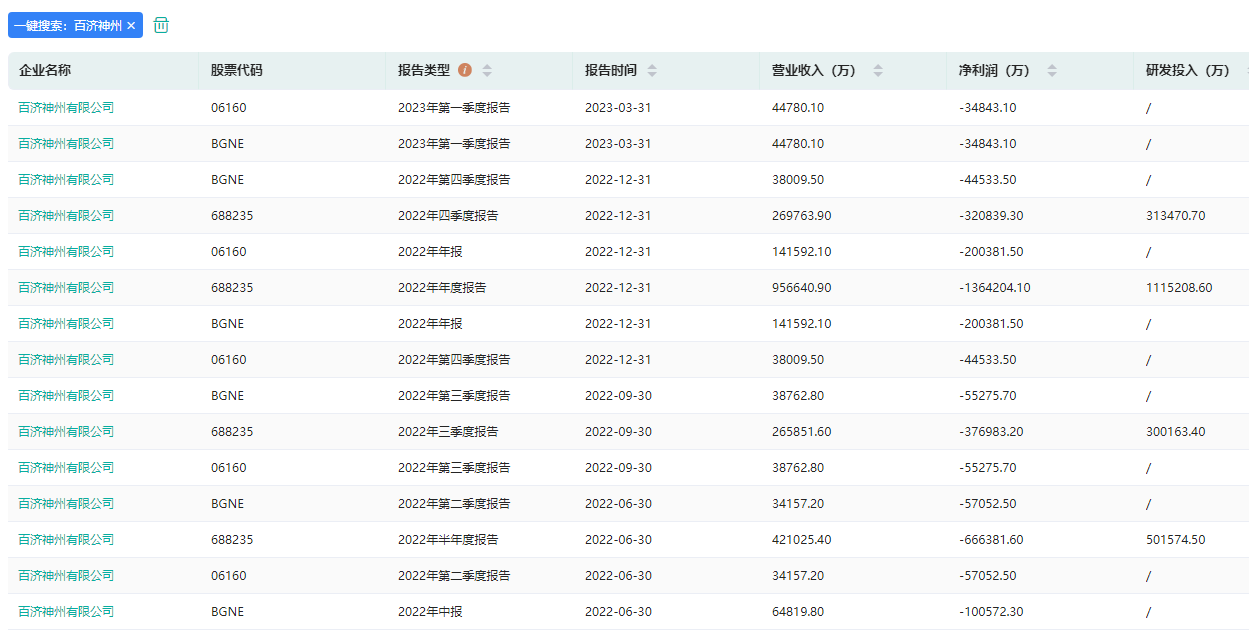Click the 股票代码 column header
The height and width of the screenshot is (630, 1249).
(237, 70)
